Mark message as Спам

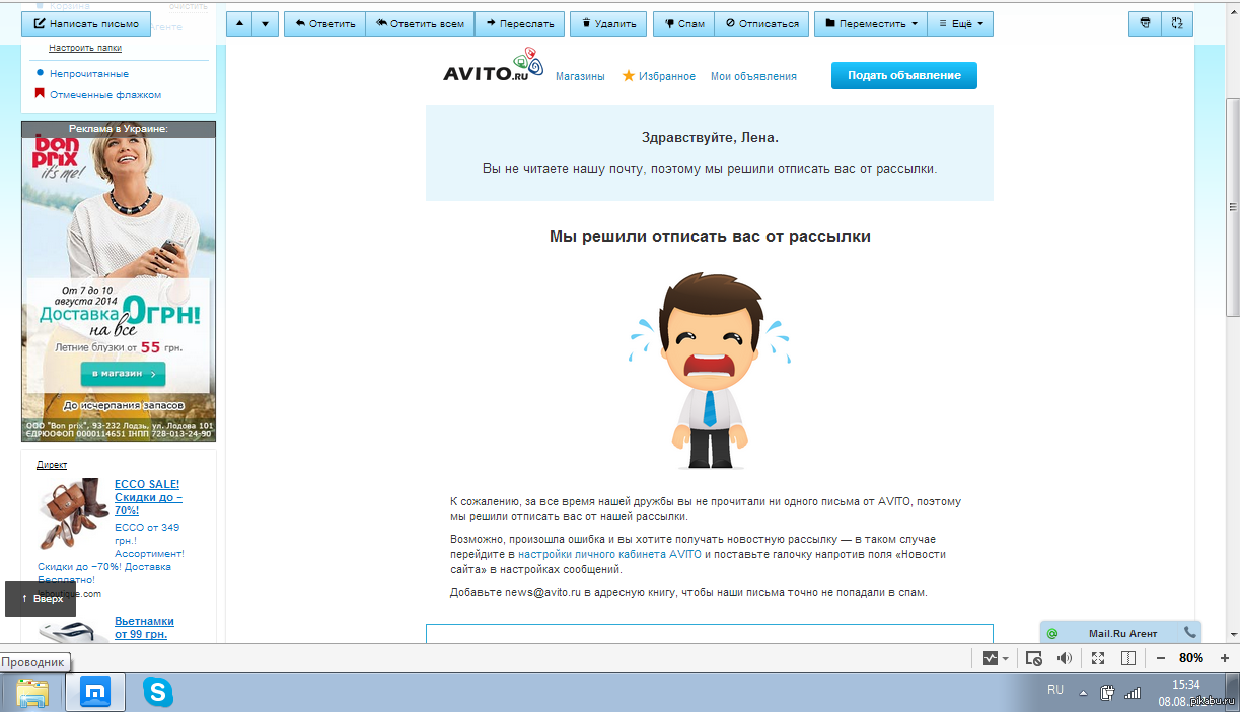point(683,24)
